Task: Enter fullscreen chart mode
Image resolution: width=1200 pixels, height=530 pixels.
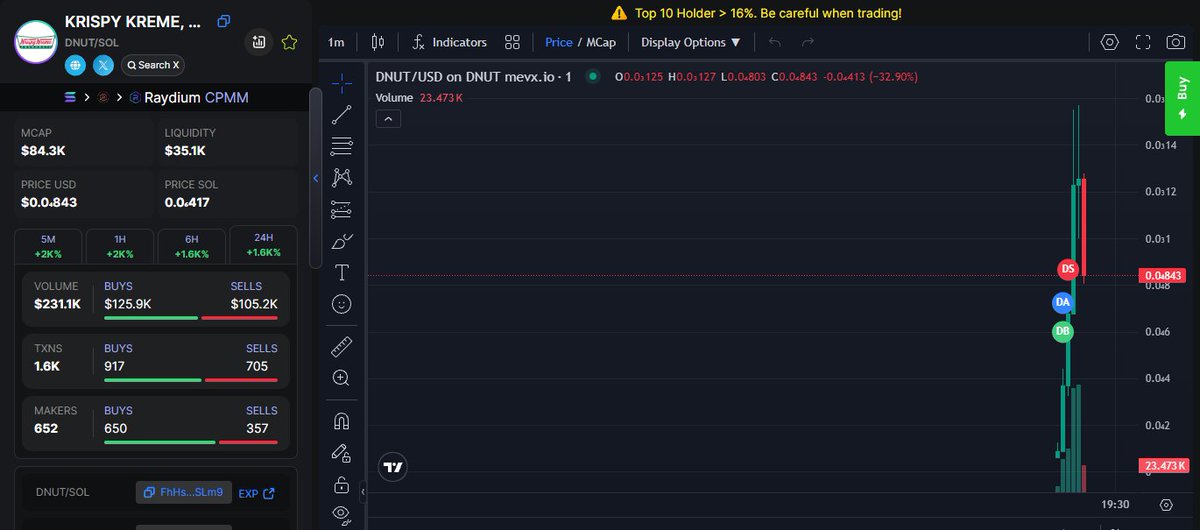Action: 1143,42
